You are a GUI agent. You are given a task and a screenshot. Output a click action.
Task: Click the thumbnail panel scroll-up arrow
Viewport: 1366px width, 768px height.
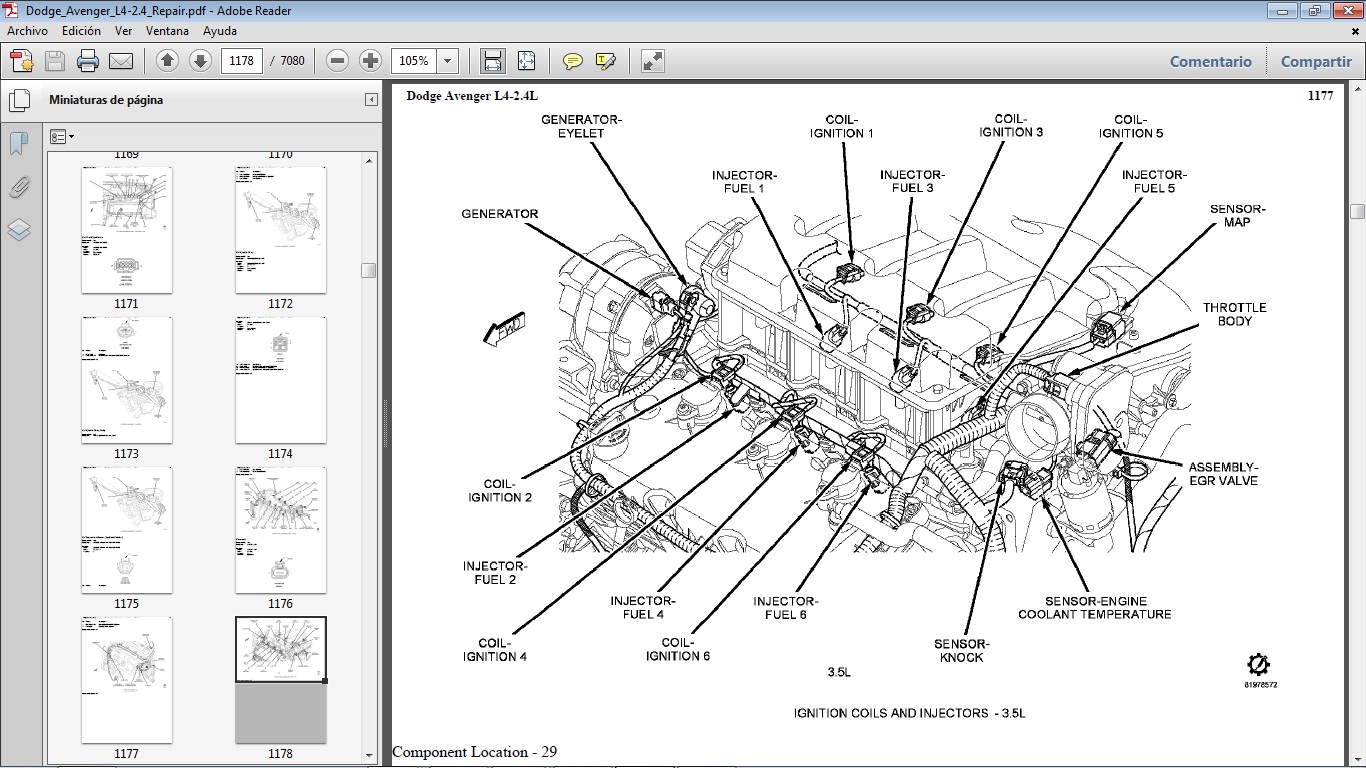pos(369,159)
